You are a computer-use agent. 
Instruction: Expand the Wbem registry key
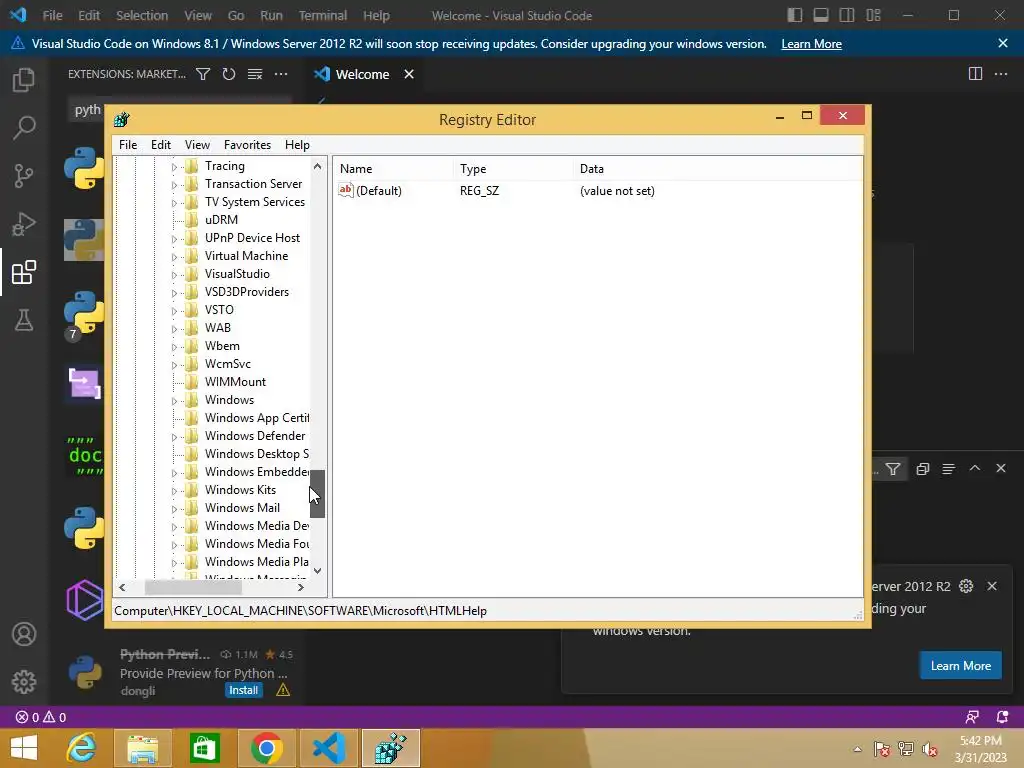[x=174, y=347]
